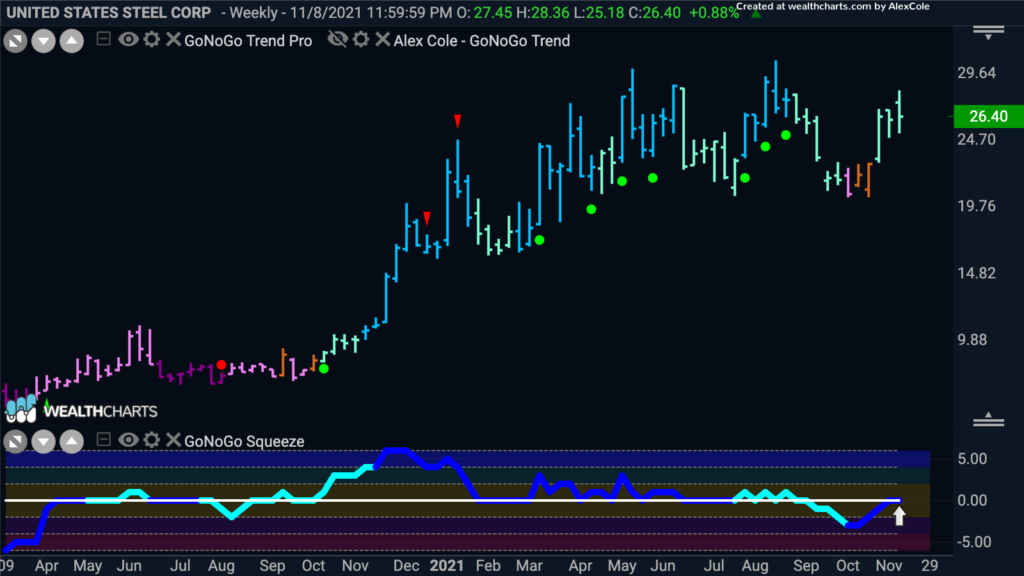Click the United States Steel Corp title

108,12
